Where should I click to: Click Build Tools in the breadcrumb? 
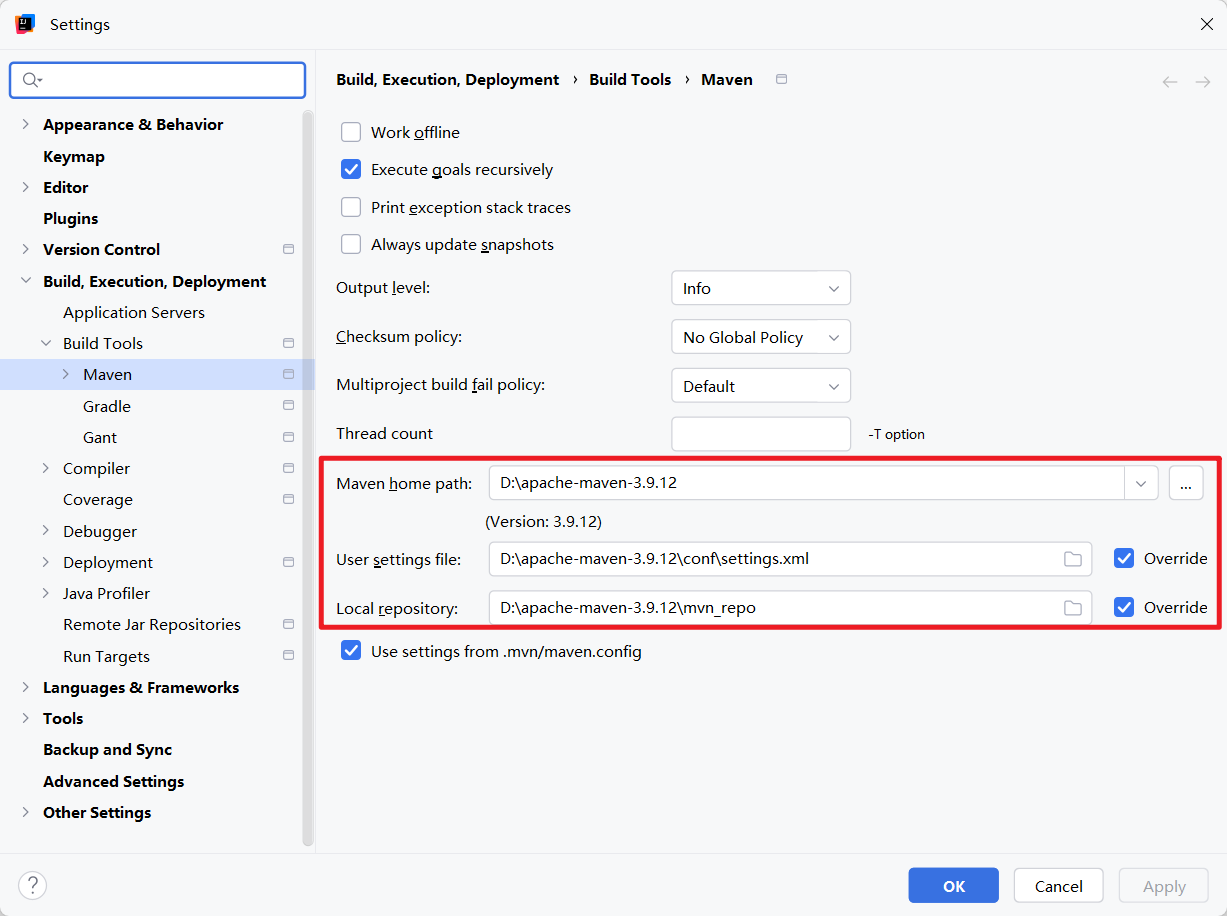point(630,79)
